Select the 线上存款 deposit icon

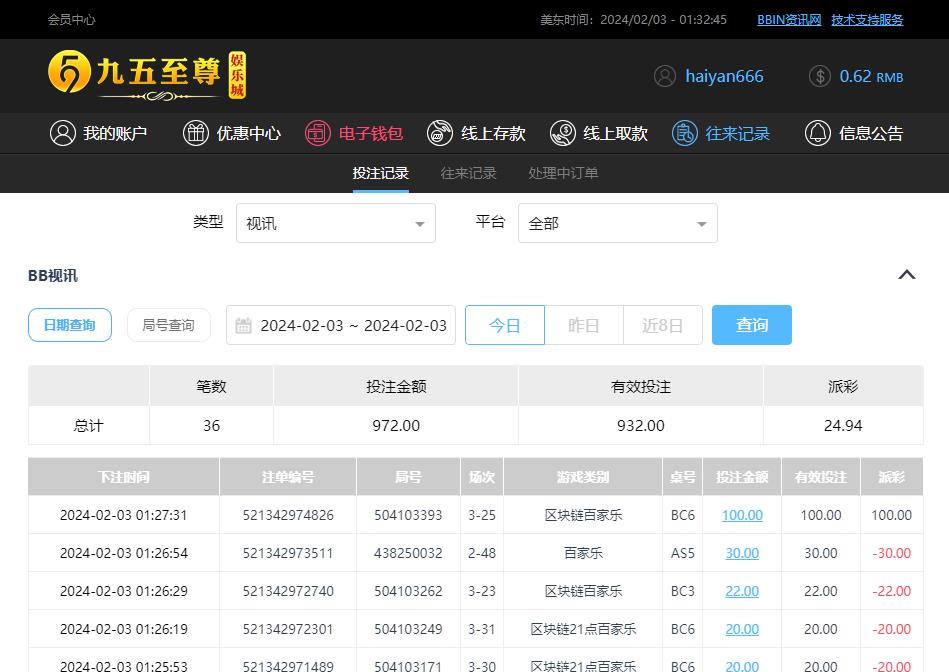coord(440,133)
